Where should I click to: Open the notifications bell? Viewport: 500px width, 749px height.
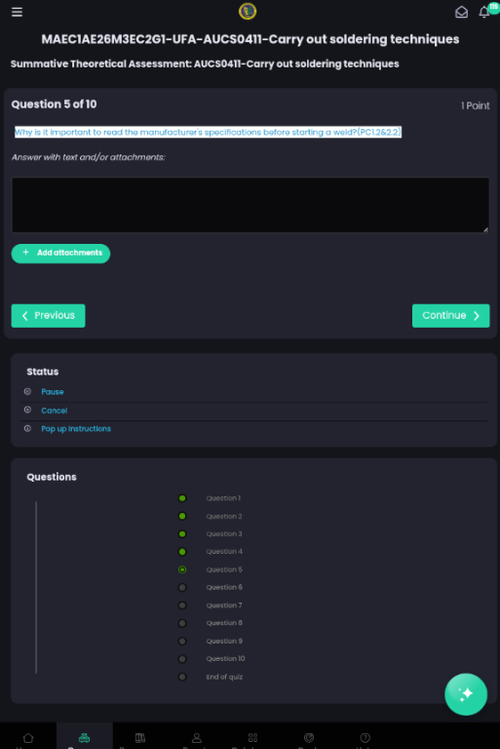pyautogui.click(x=484, y=12)
